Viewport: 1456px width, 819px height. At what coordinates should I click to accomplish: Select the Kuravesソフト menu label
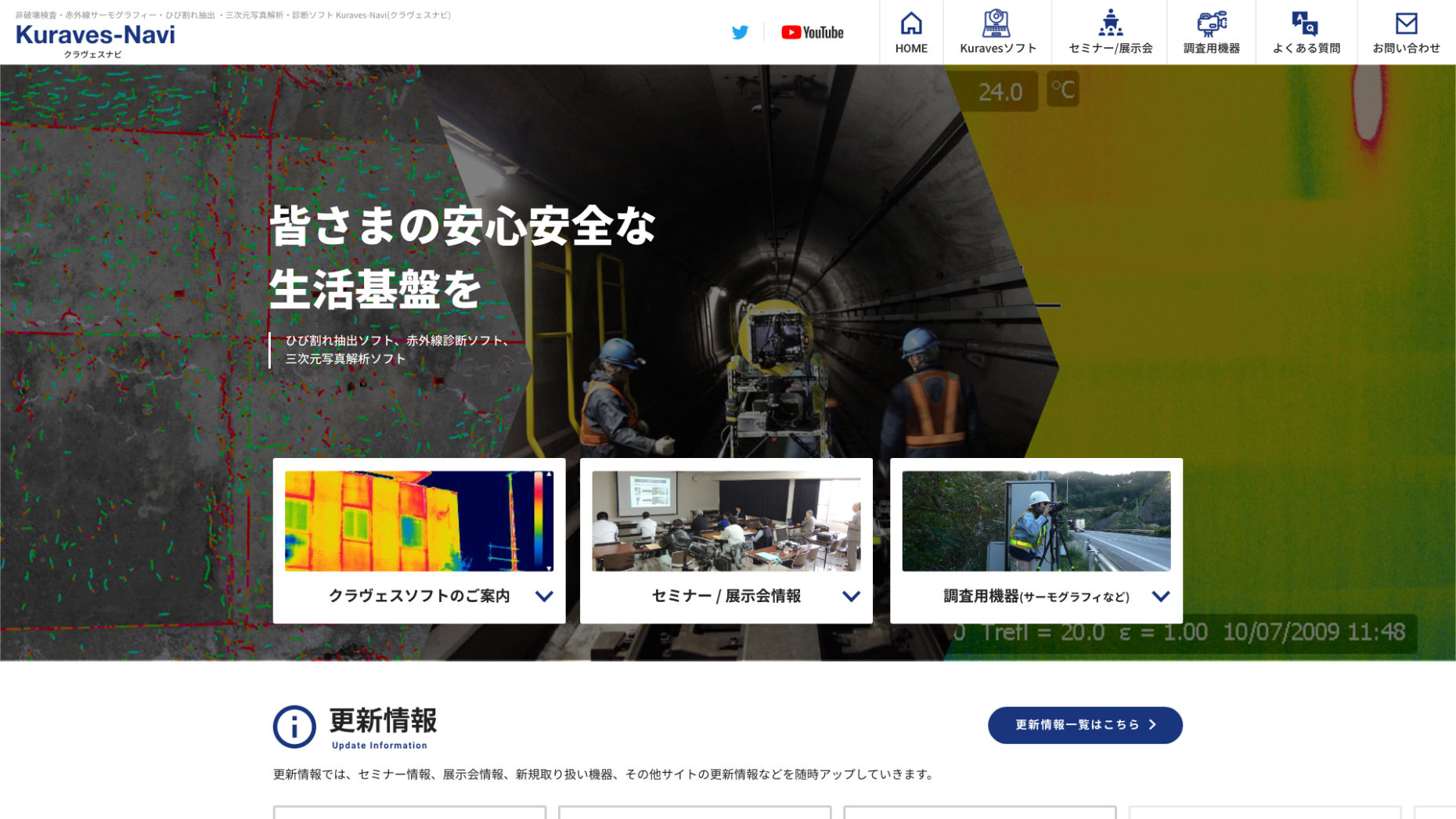(997, 49)
